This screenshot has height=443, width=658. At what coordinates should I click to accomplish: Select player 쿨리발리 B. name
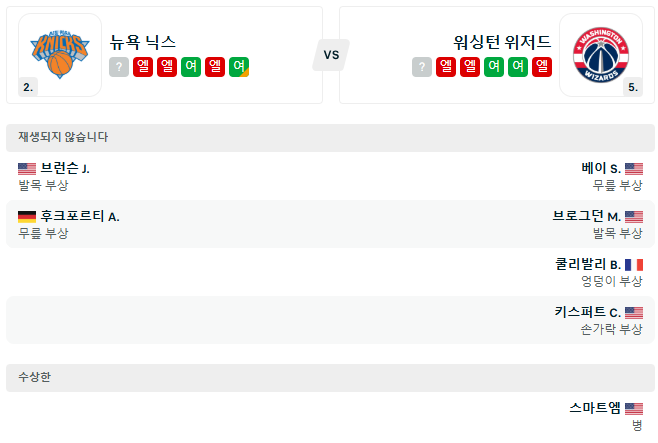coord(588,265)
